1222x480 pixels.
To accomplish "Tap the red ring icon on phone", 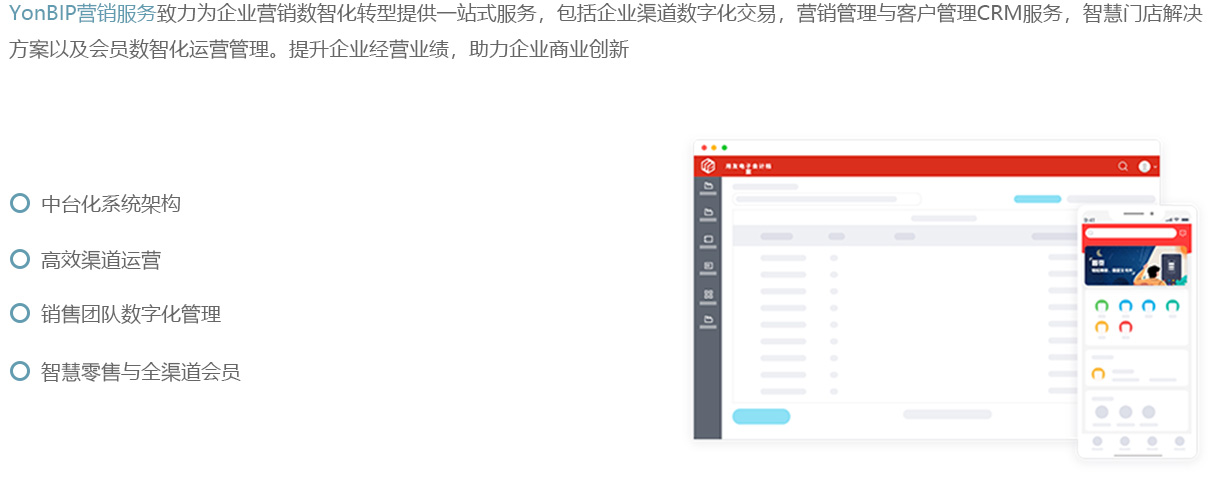I will pyautogui.click(x=1126, y=327).
